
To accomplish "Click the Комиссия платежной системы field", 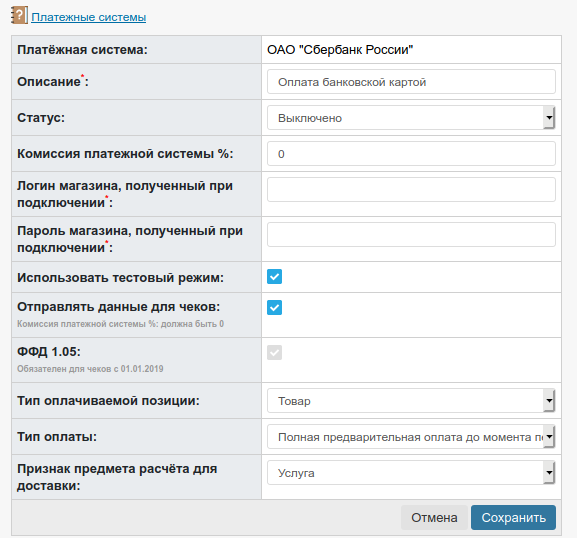I will pyautogui.click(x=411, y=154).
